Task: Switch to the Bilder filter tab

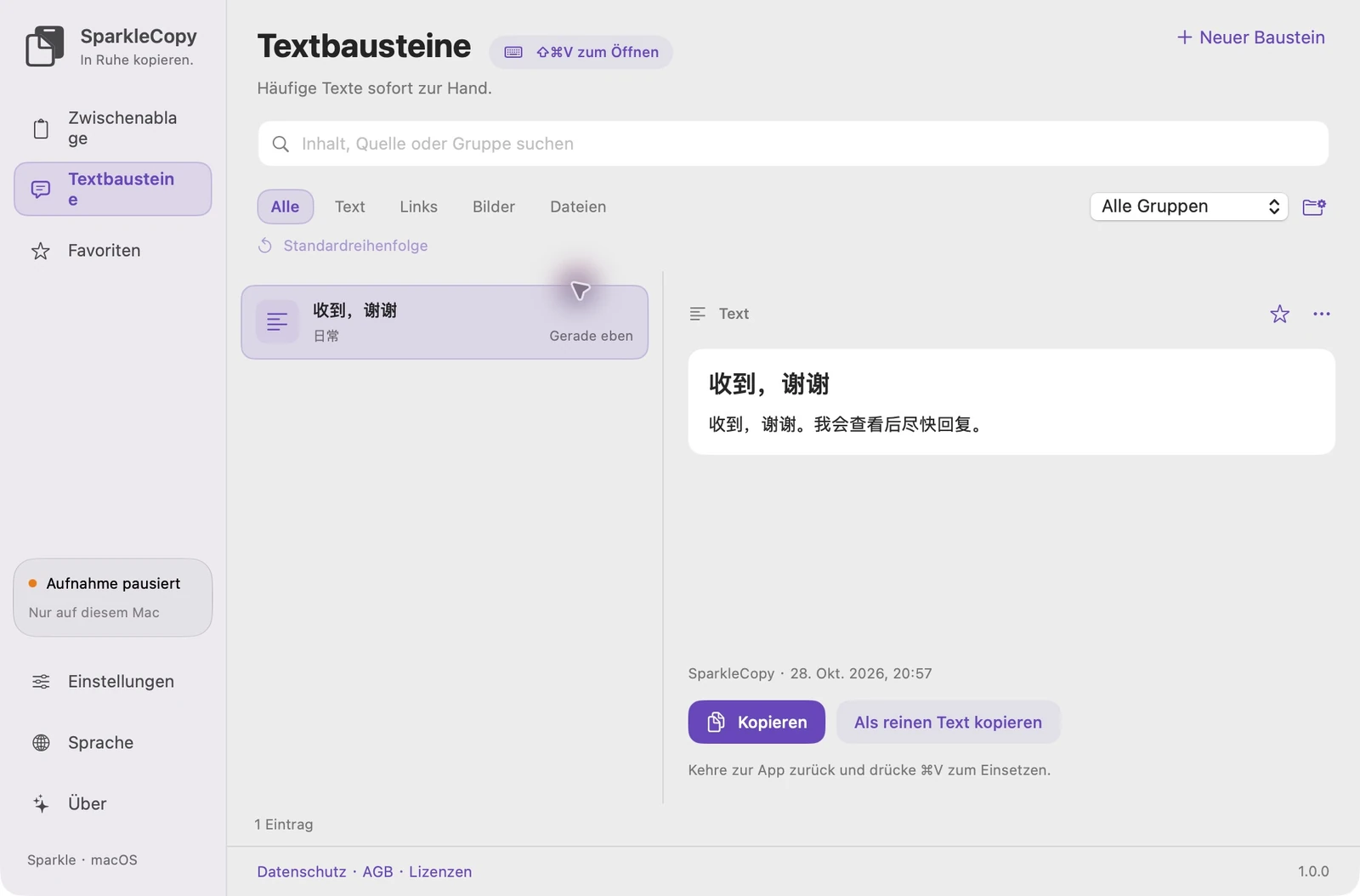Action: pos(494,207)
